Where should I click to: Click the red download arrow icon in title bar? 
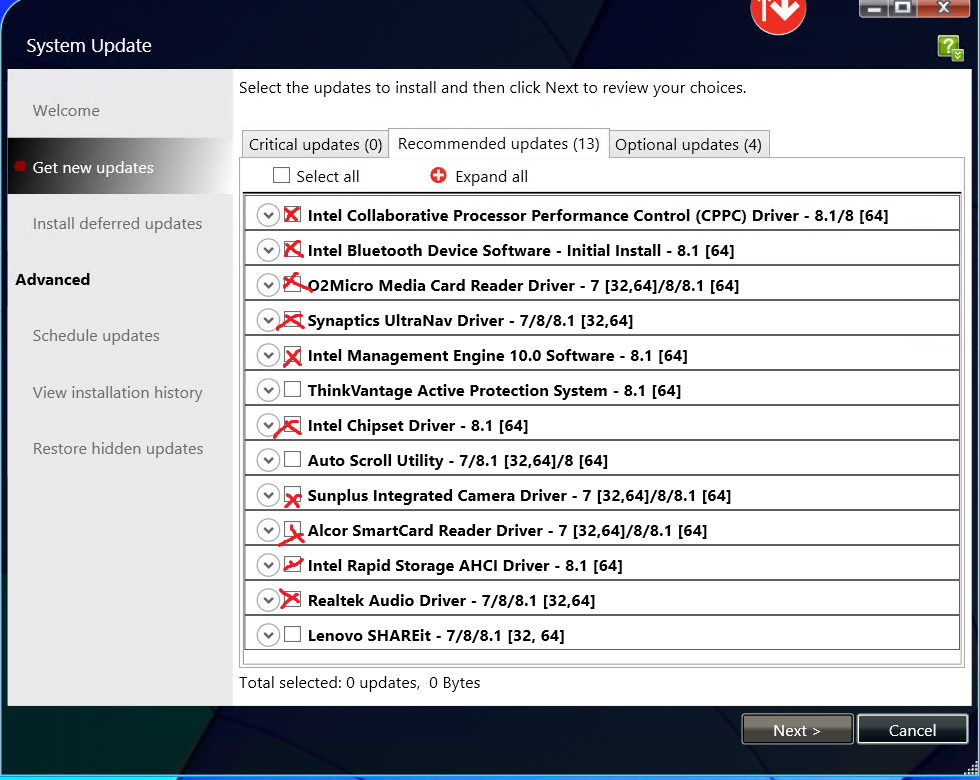coord(778,14)
